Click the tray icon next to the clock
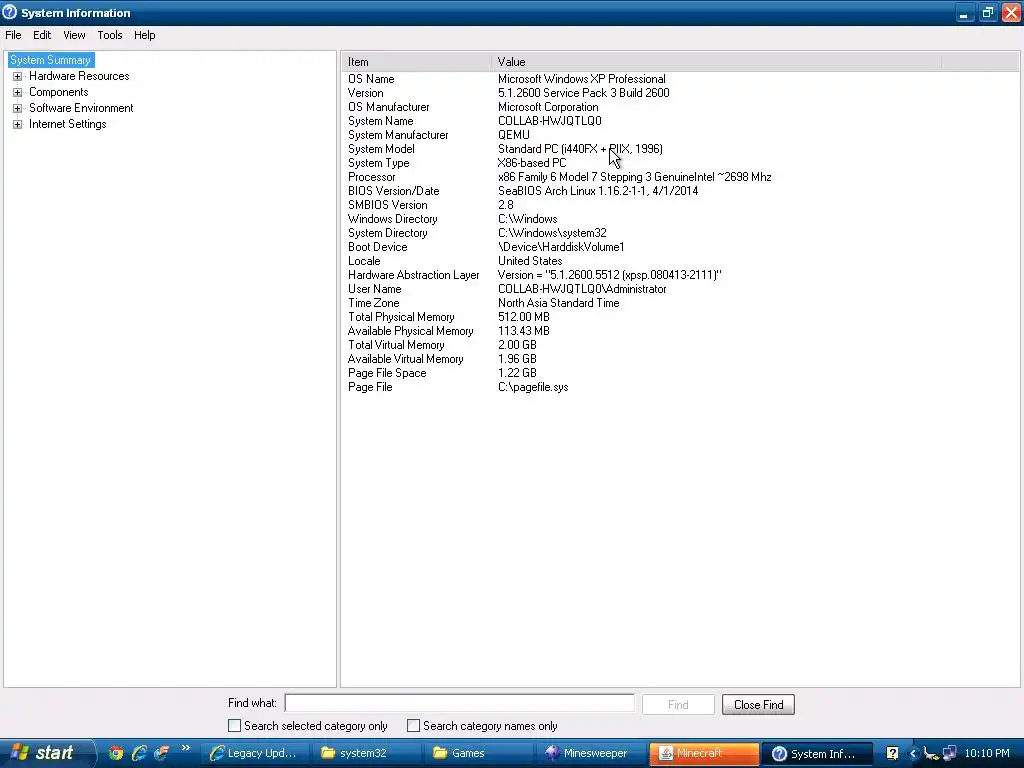Screen dimensions: 1024x768 [950, 754]
